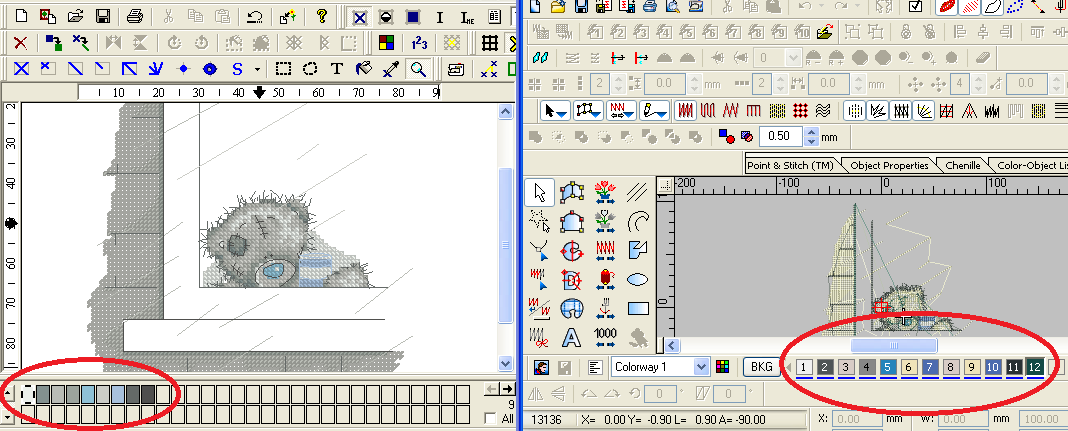The height and width of the screenshot is (431, 1068).
Task: Click the New document icon in left window
Action: click(22, 16)
